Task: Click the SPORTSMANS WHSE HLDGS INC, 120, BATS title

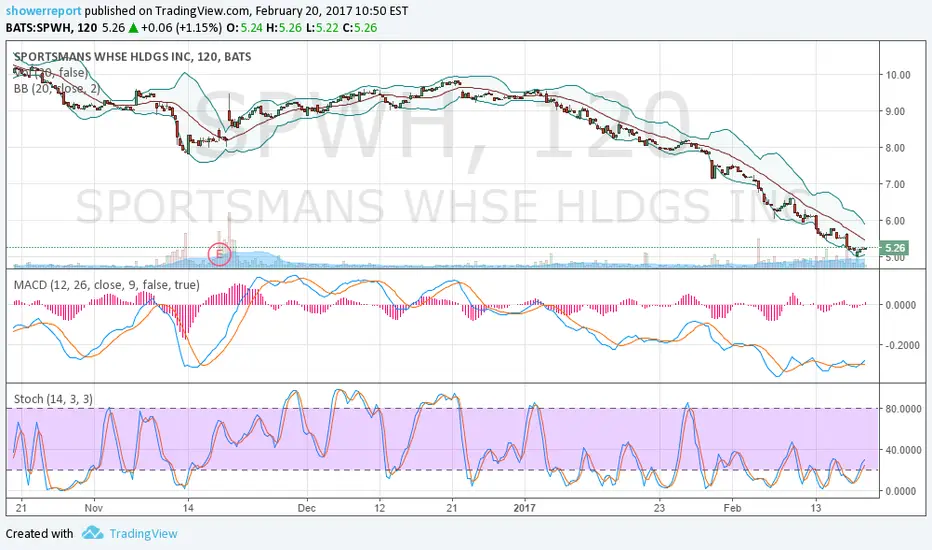Action: point(133,56)
